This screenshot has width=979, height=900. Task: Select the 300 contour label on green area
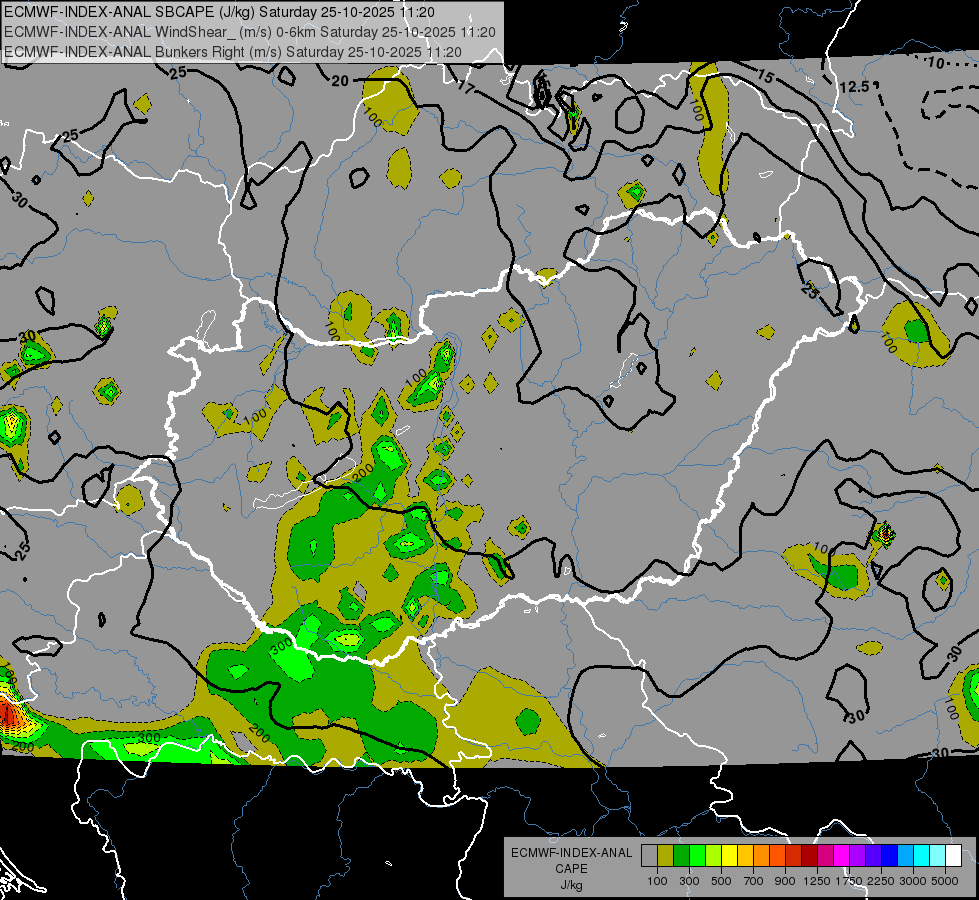pos(282,645)
